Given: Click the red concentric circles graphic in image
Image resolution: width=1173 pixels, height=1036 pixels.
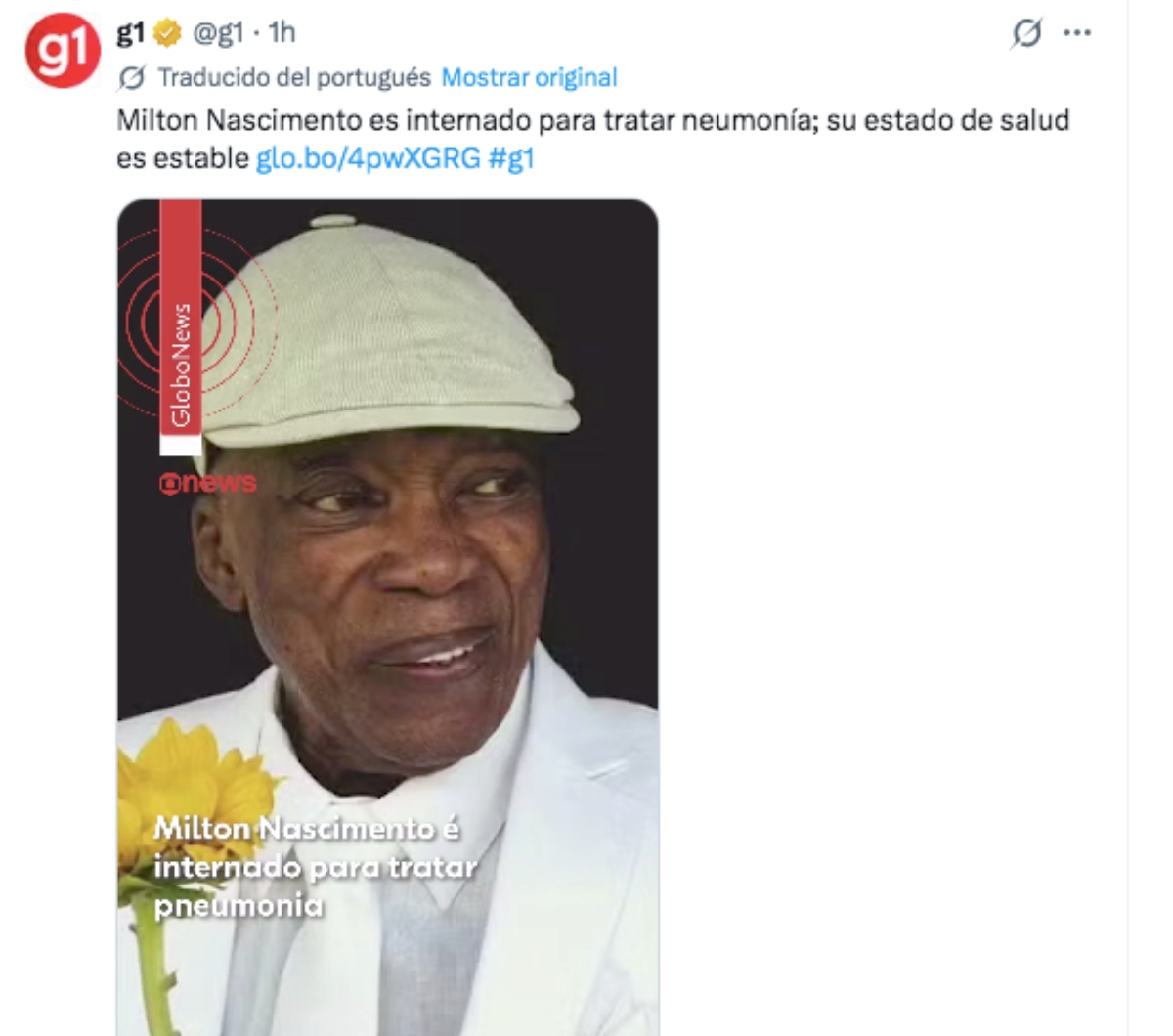Looking at the screenshot, I should point(194,323).
